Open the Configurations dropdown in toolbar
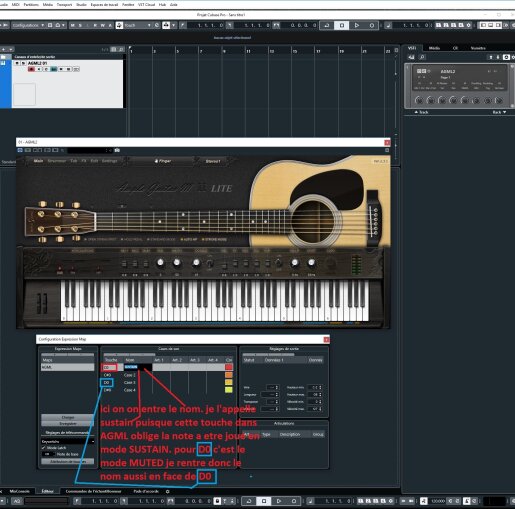Screen dimensions: 515x509 pyautogui.click(x=28, y=25)
